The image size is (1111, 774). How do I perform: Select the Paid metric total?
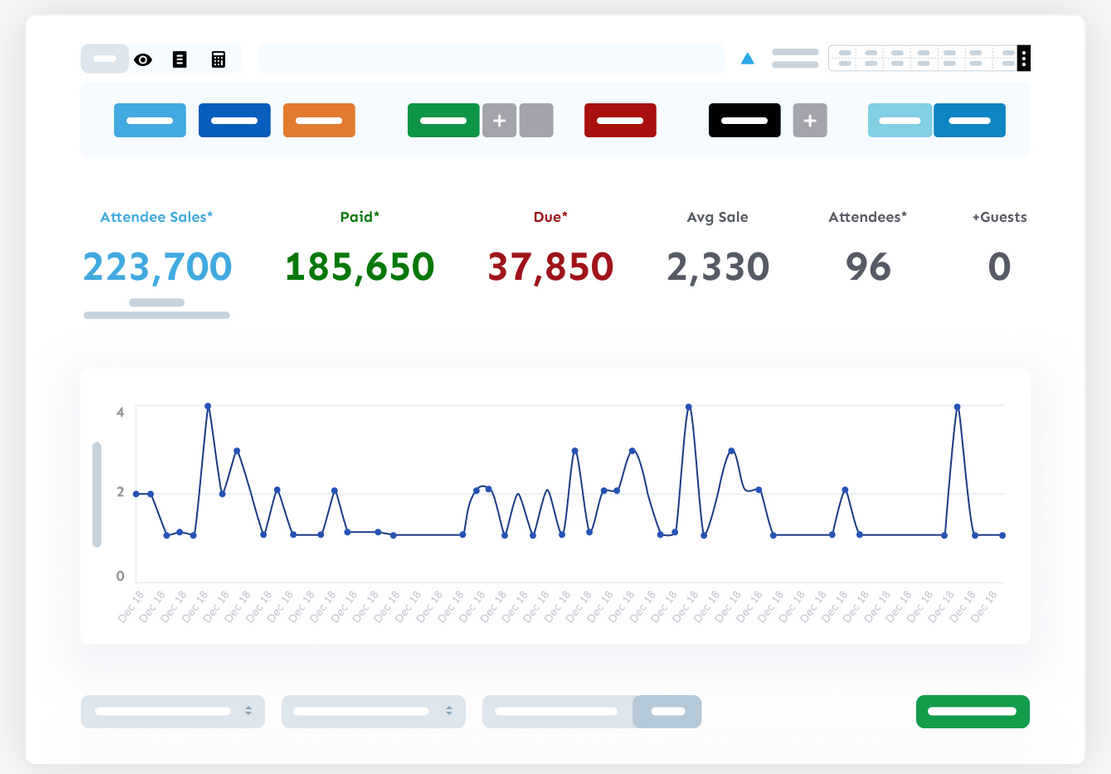[360, 266]
